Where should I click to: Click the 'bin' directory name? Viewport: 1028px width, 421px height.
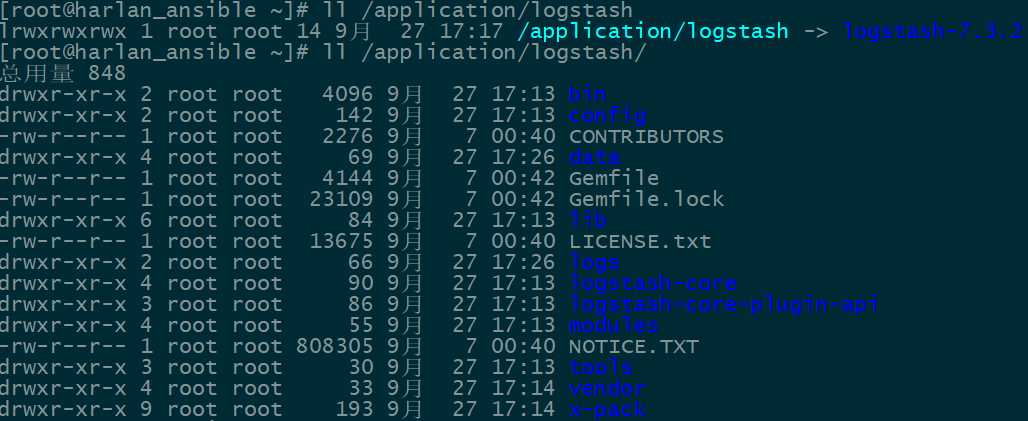pos(587,94)
